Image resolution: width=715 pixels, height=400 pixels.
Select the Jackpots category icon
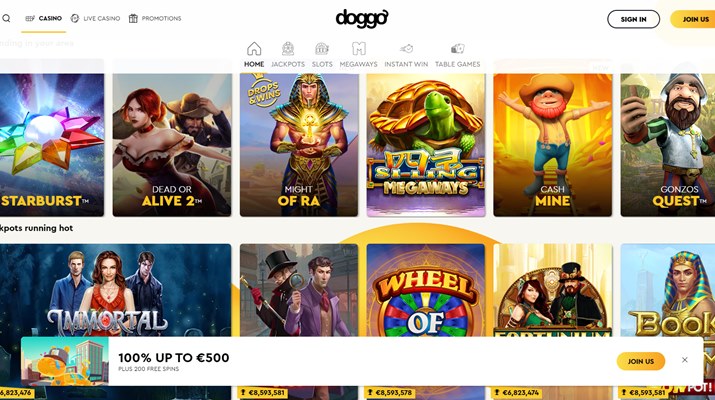(288, 49)
